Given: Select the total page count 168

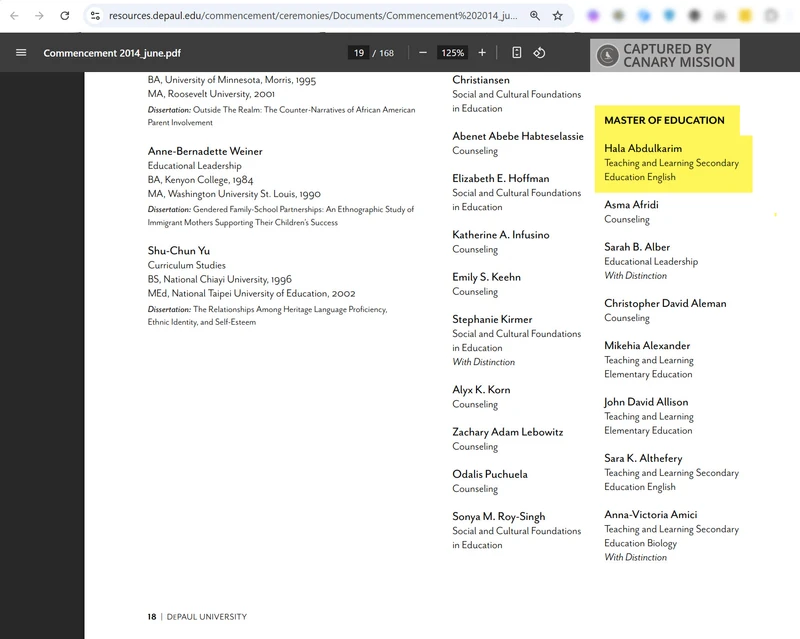Looking at the screenshot, I should tap(386, 53).
